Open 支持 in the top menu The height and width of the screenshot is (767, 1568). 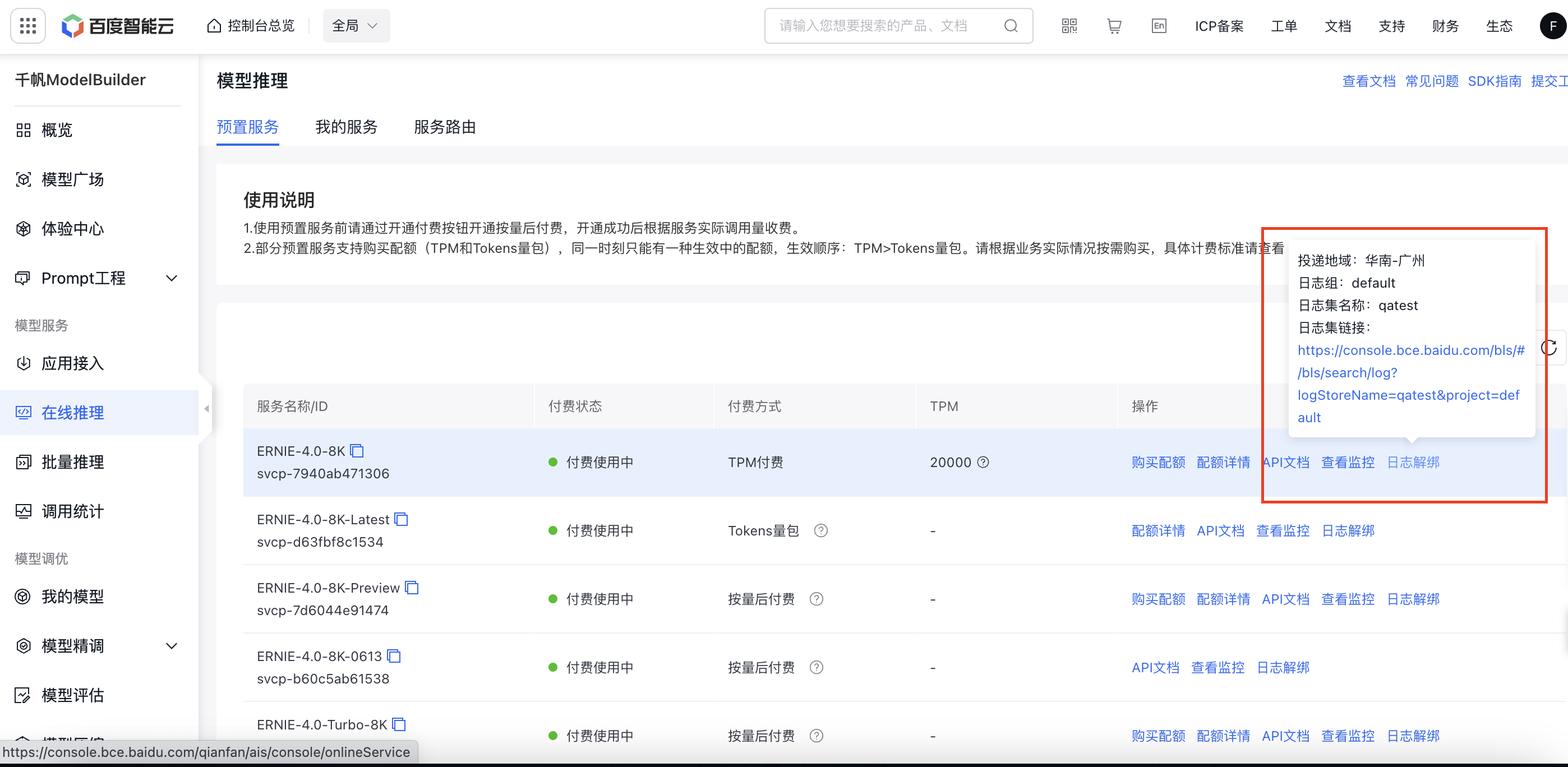pos(1391,26)
